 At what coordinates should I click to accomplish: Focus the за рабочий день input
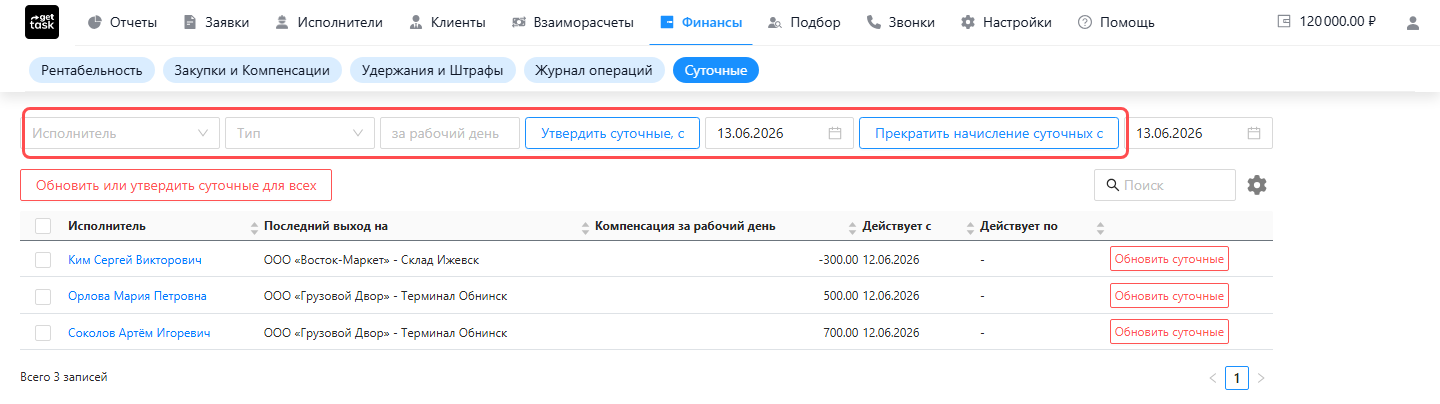[450, 133]
